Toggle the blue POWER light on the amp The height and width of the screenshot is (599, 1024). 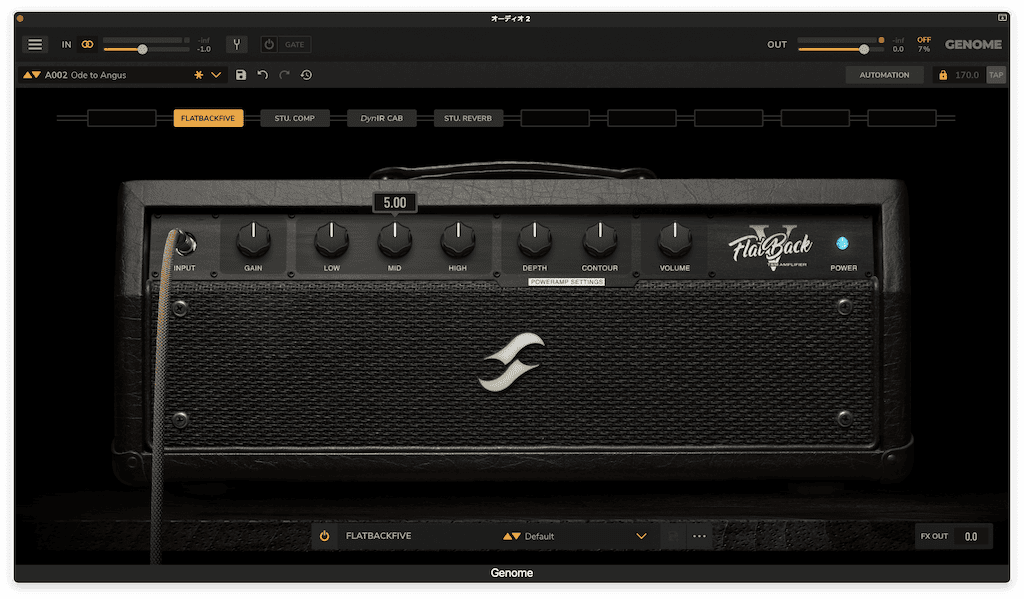[x=842, y=244]
